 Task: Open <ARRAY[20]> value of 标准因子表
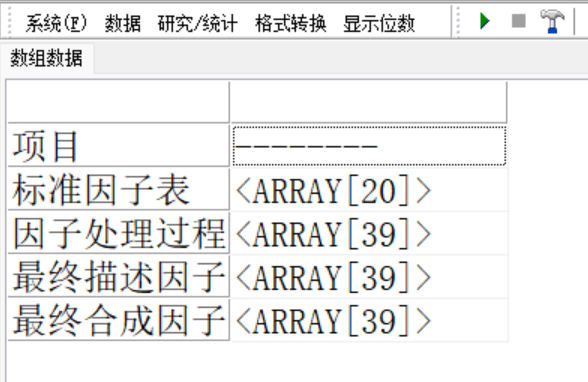(x=369, y=190)
